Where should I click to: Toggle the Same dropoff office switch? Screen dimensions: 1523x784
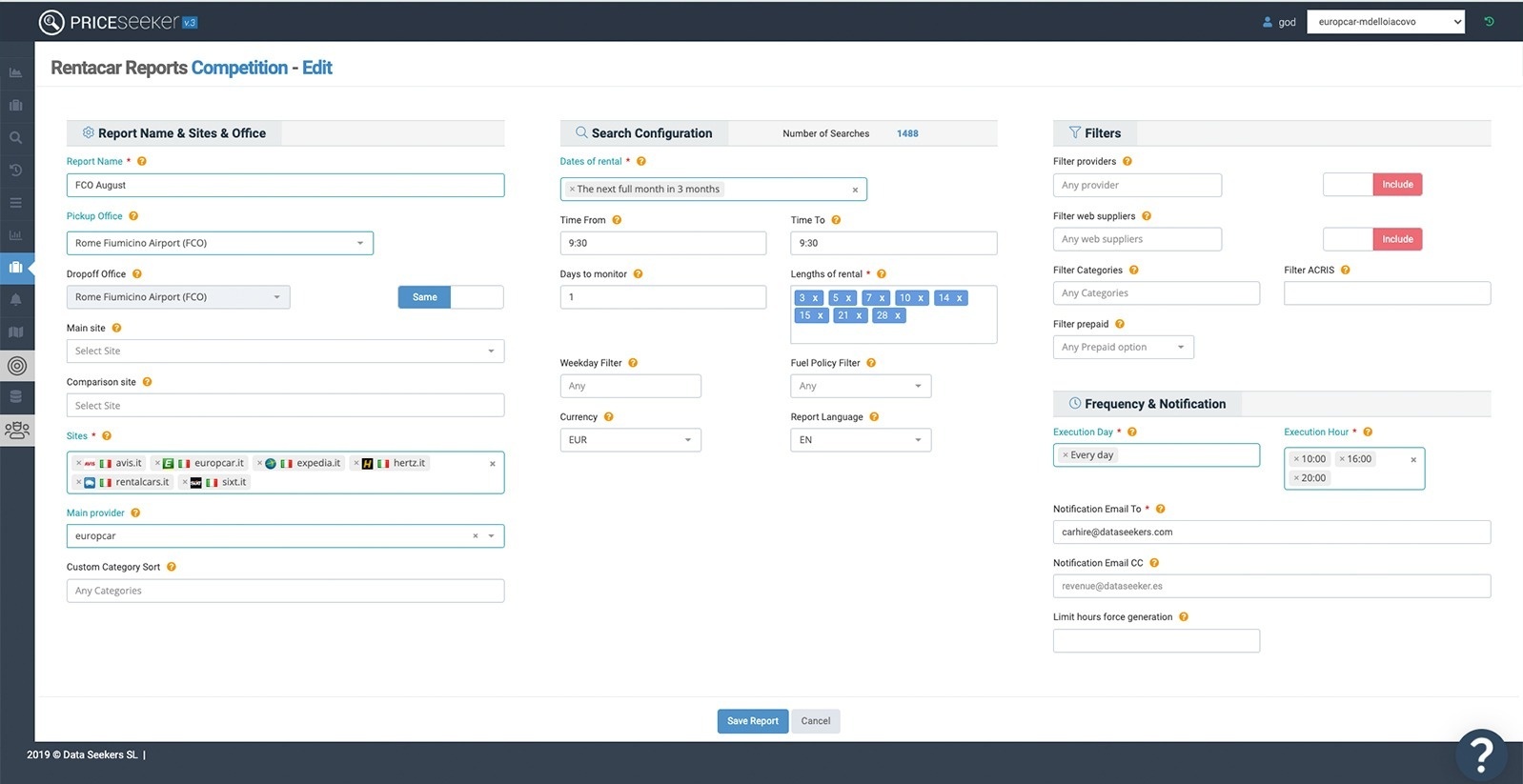coord(450,297)
